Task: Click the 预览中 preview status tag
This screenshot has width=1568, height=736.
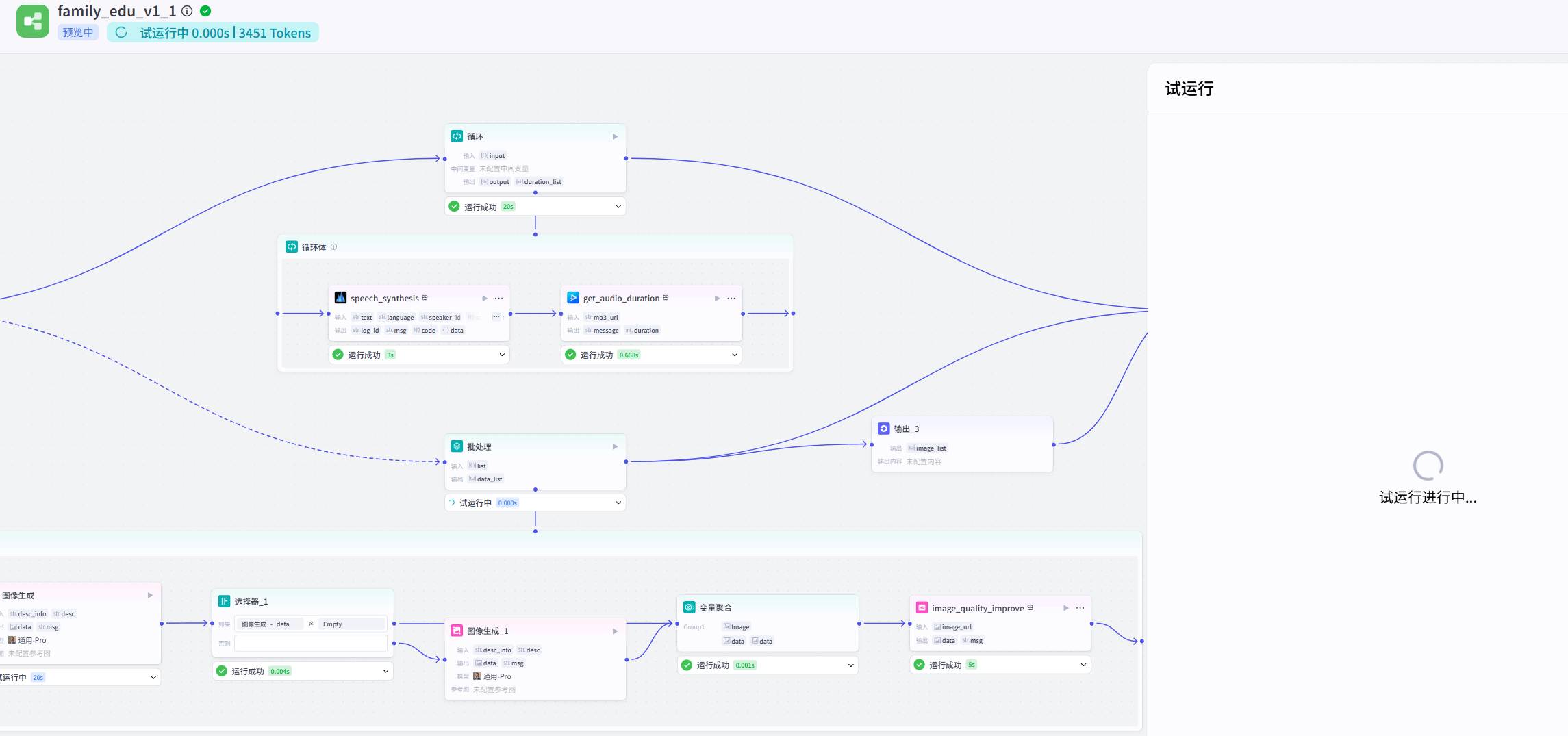Action: (x=78, y=33)
